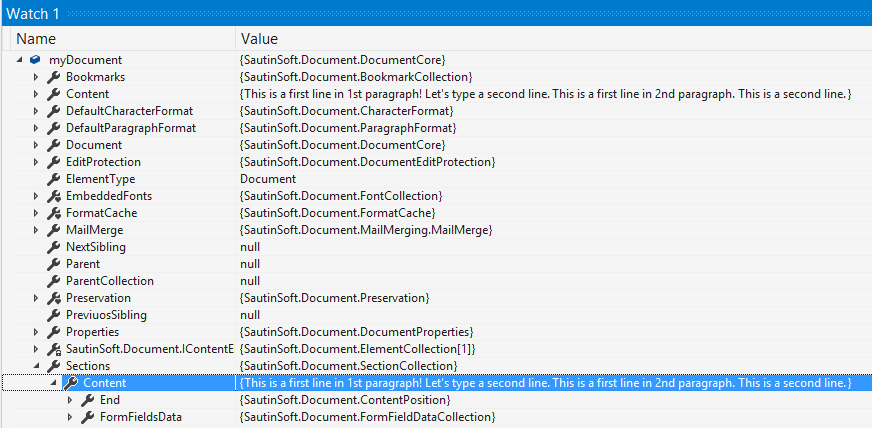Select the DefaultParagraphFormat row
Viewport: 872px width, 428px height.
[x=130, y=128]
